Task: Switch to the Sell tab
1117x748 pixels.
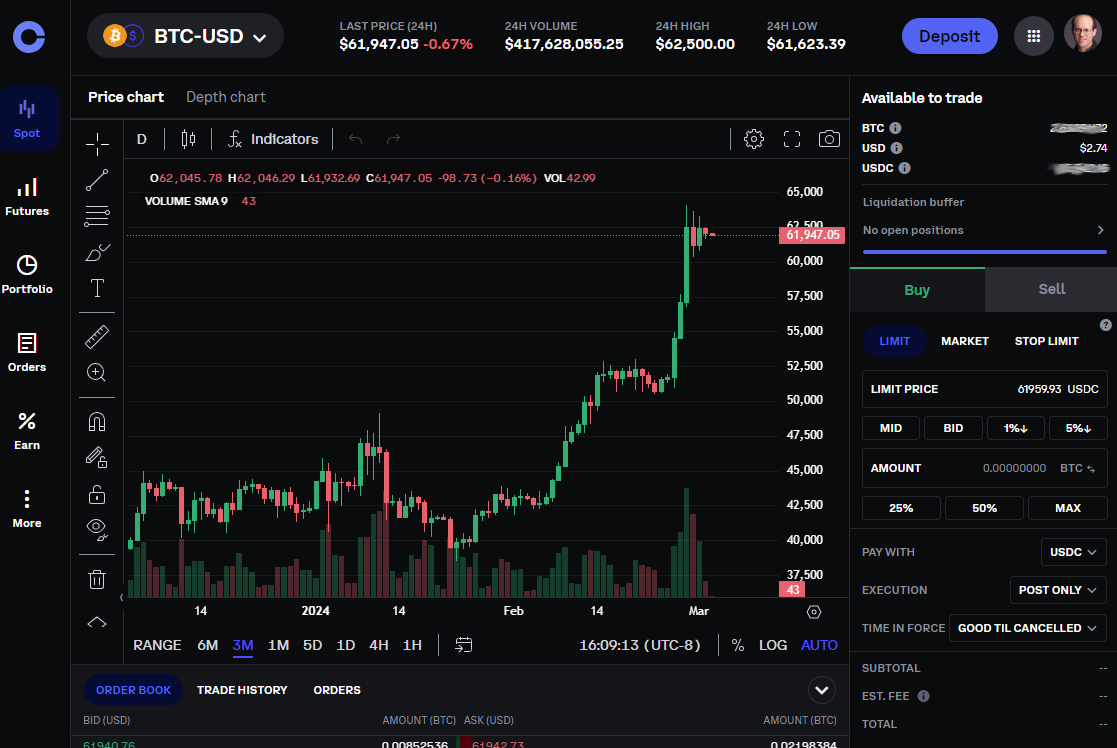Action: [x=1051, y=289]
